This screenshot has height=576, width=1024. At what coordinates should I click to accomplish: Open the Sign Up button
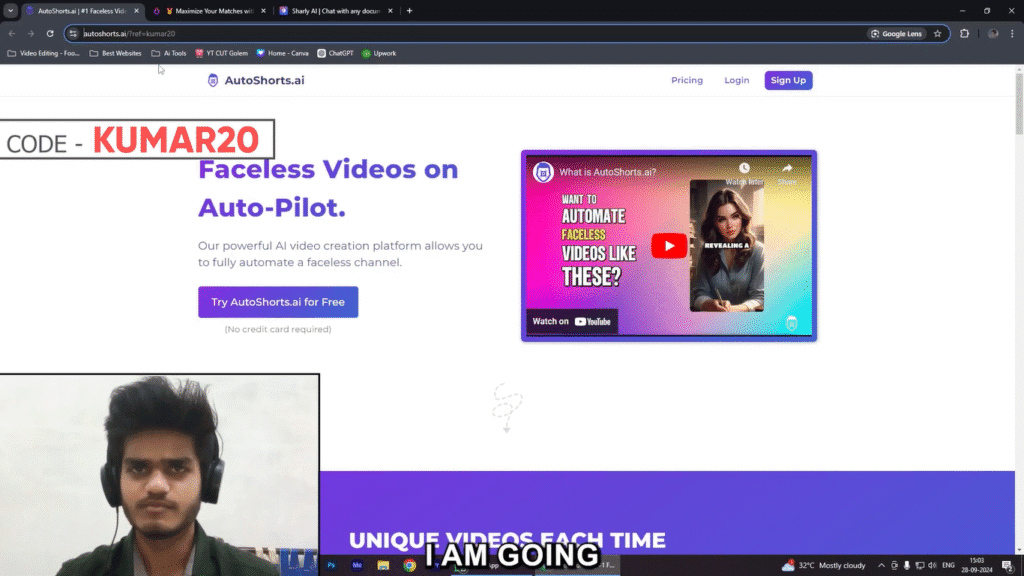click(x=788, y=80)
